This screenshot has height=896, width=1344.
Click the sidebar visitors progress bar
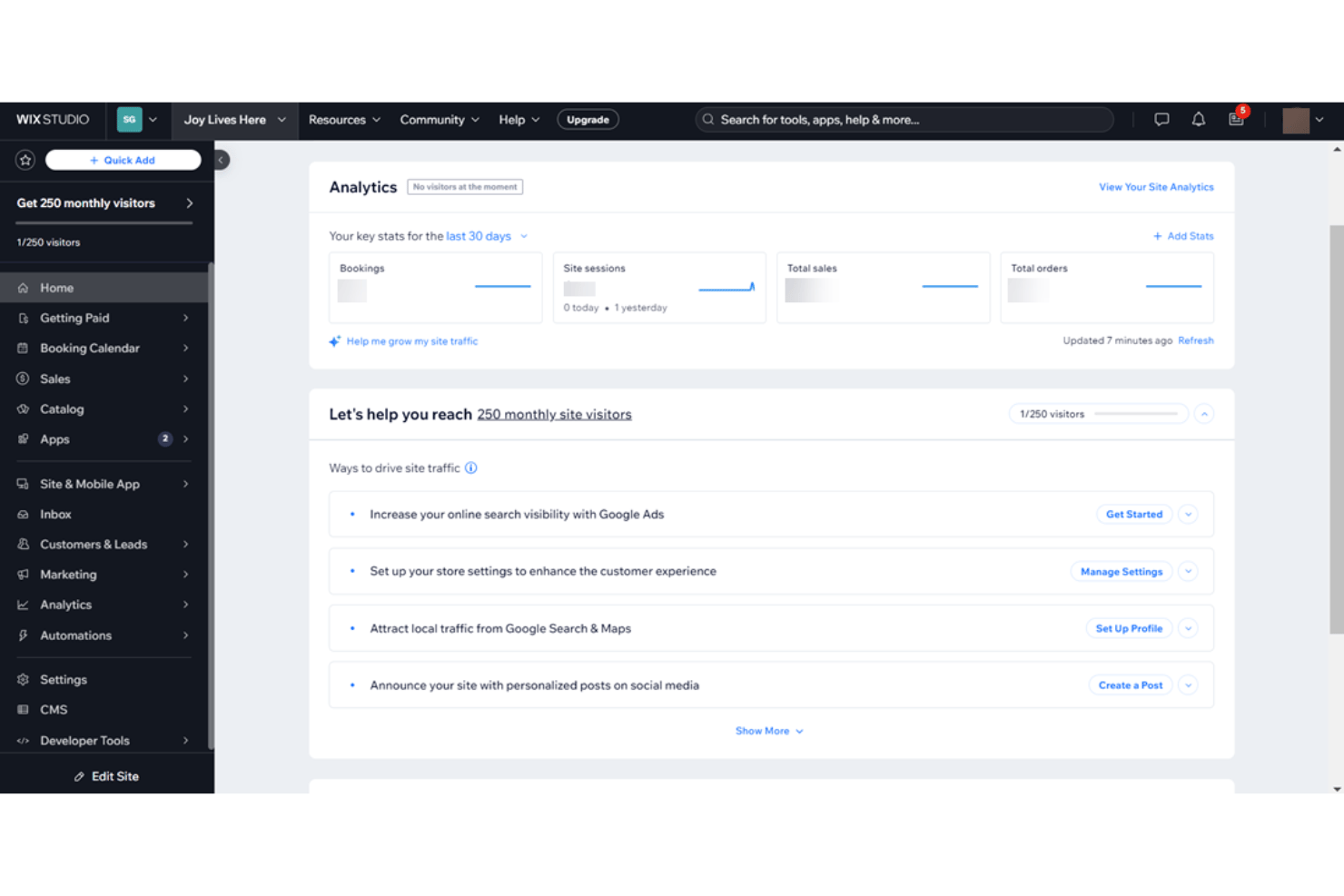[x=104, y=223]
